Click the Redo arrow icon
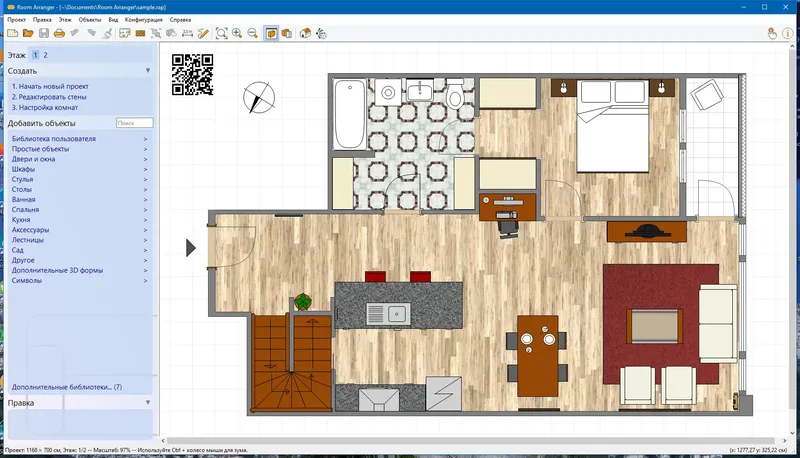Screen dimensions: 800x458 click(91, 34)
